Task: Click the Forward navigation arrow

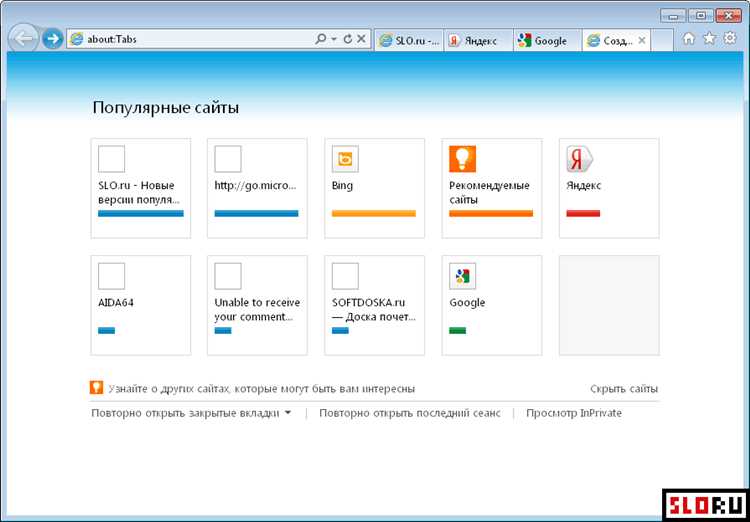Action: pos(53,40)
